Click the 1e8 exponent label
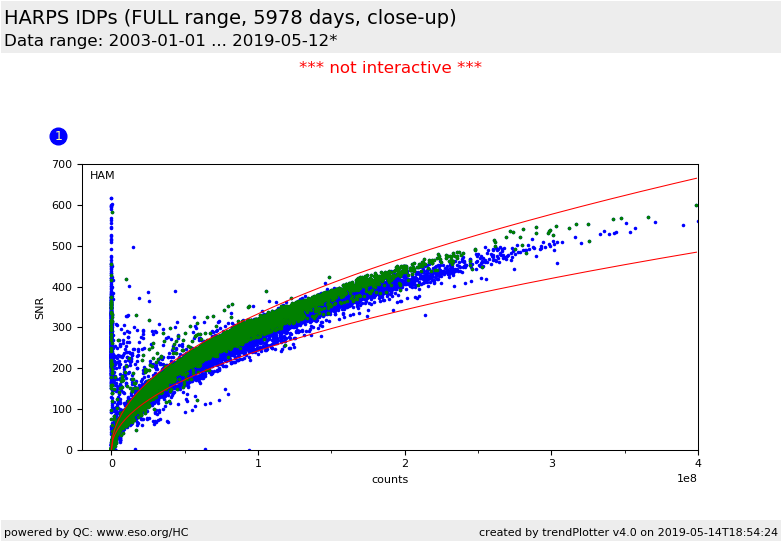This screenshot has height=542, width=782. [x=686, y=479]
